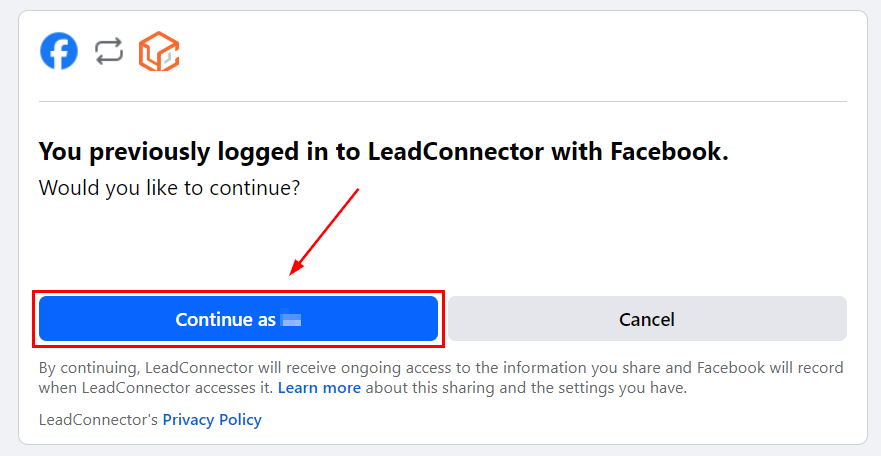This screenshot has width=881, height=456.
Task: Click the red arrow annotation
Action: (323, 231)
